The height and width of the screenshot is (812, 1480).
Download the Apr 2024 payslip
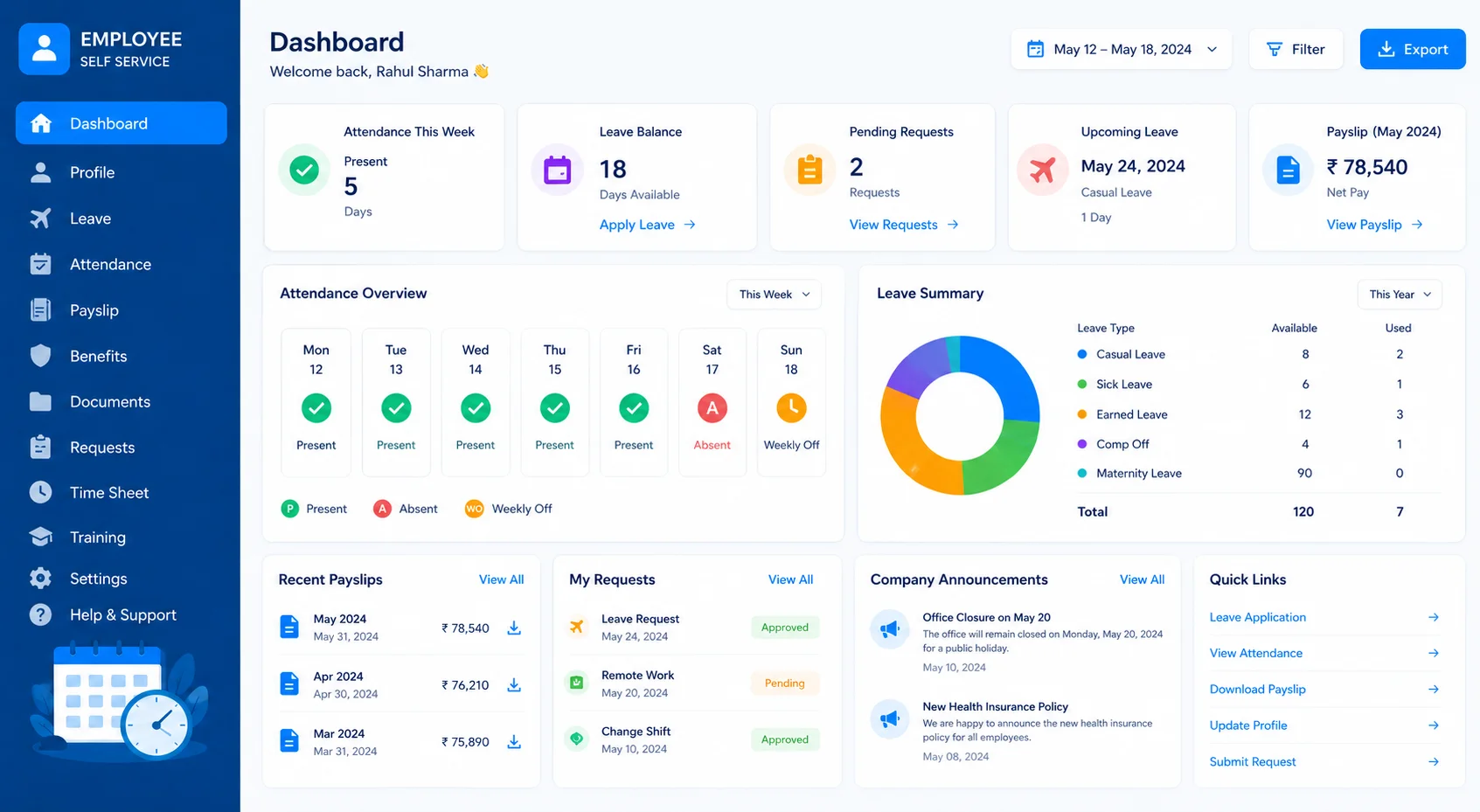pyautogui.click(x=514, y=685)
